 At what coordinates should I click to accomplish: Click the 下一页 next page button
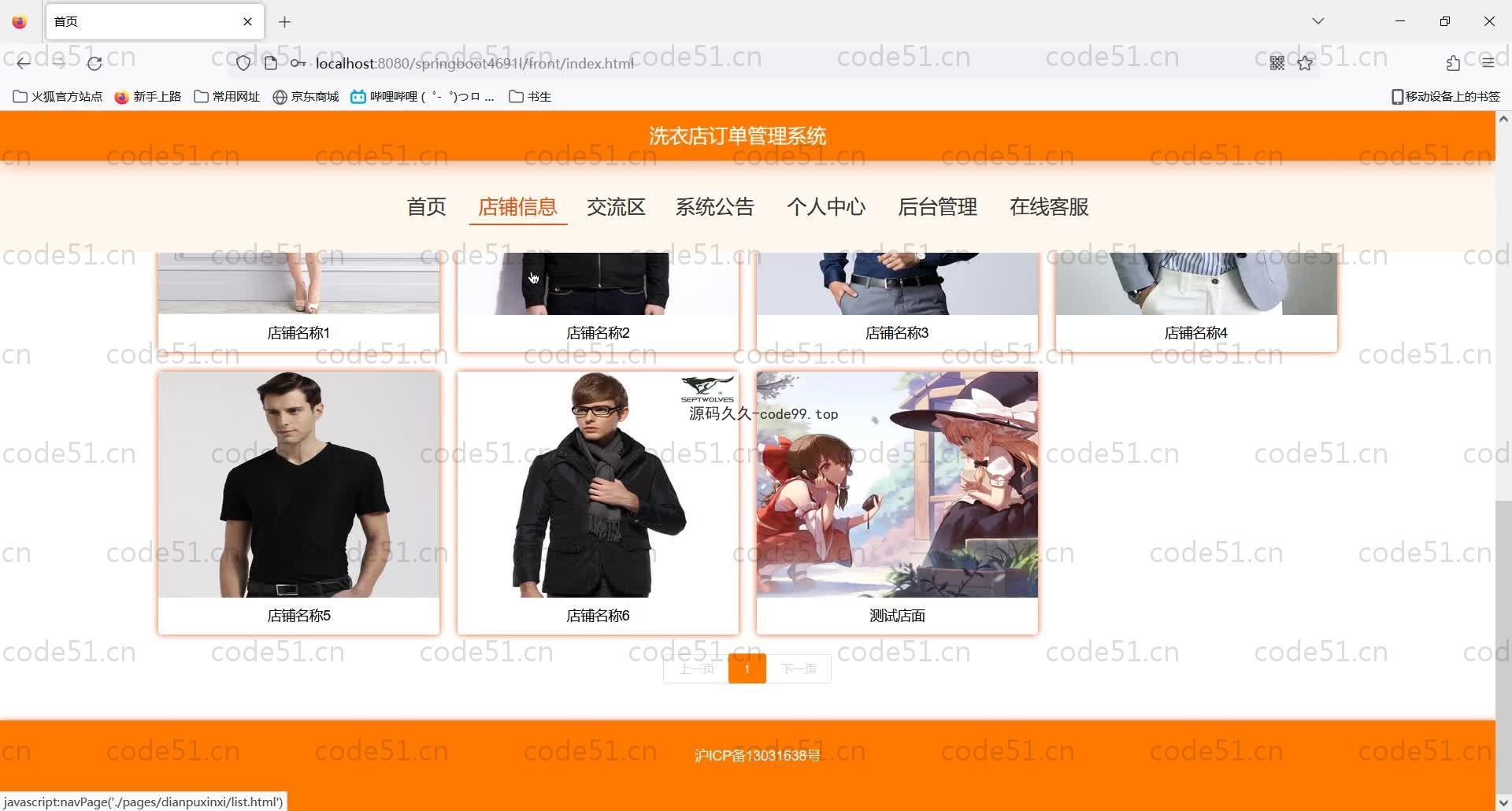click(x=799, y=668)
